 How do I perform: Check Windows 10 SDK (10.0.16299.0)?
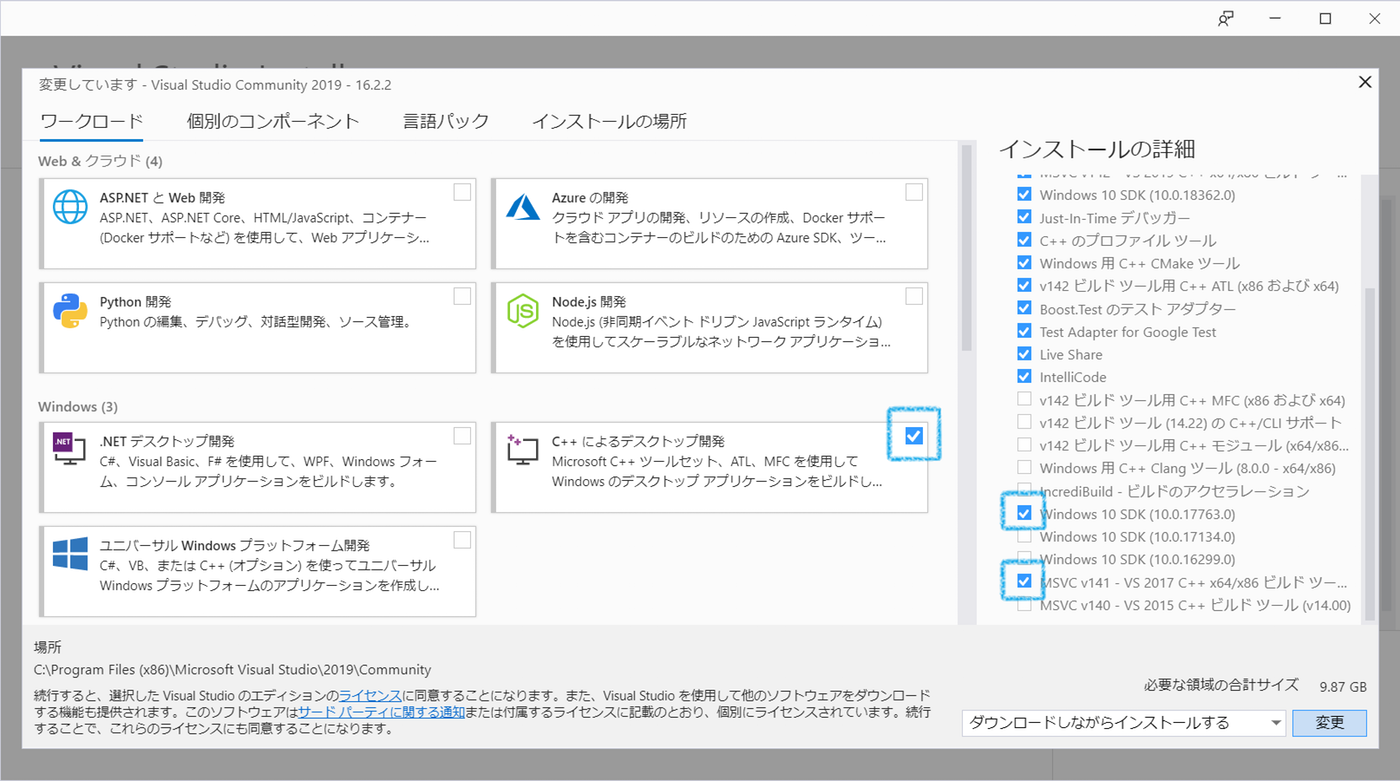tap(1024, 558)
